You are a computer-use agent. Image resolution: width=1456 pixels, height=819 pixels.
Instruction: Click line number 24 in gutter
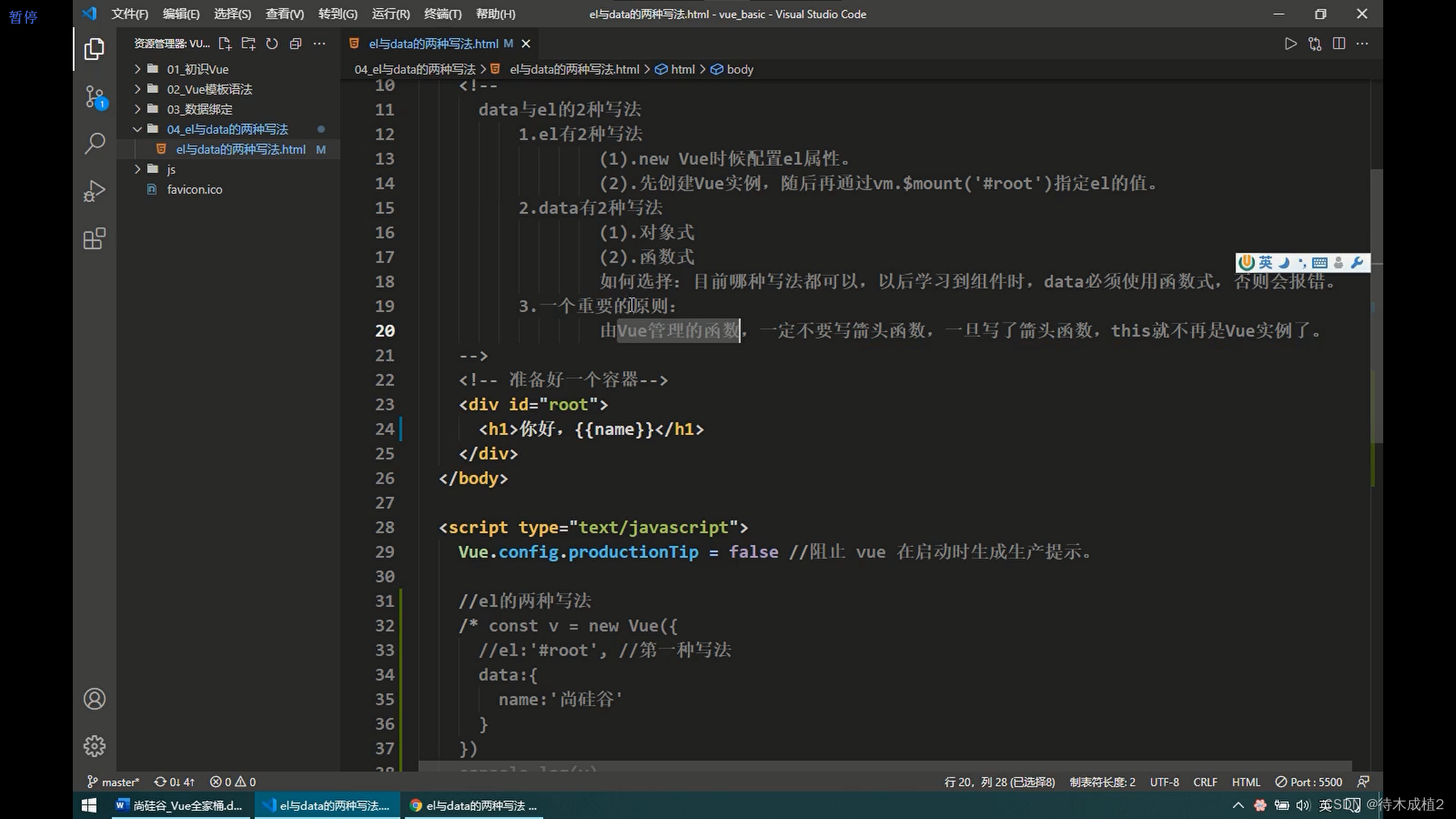[384, 429]
